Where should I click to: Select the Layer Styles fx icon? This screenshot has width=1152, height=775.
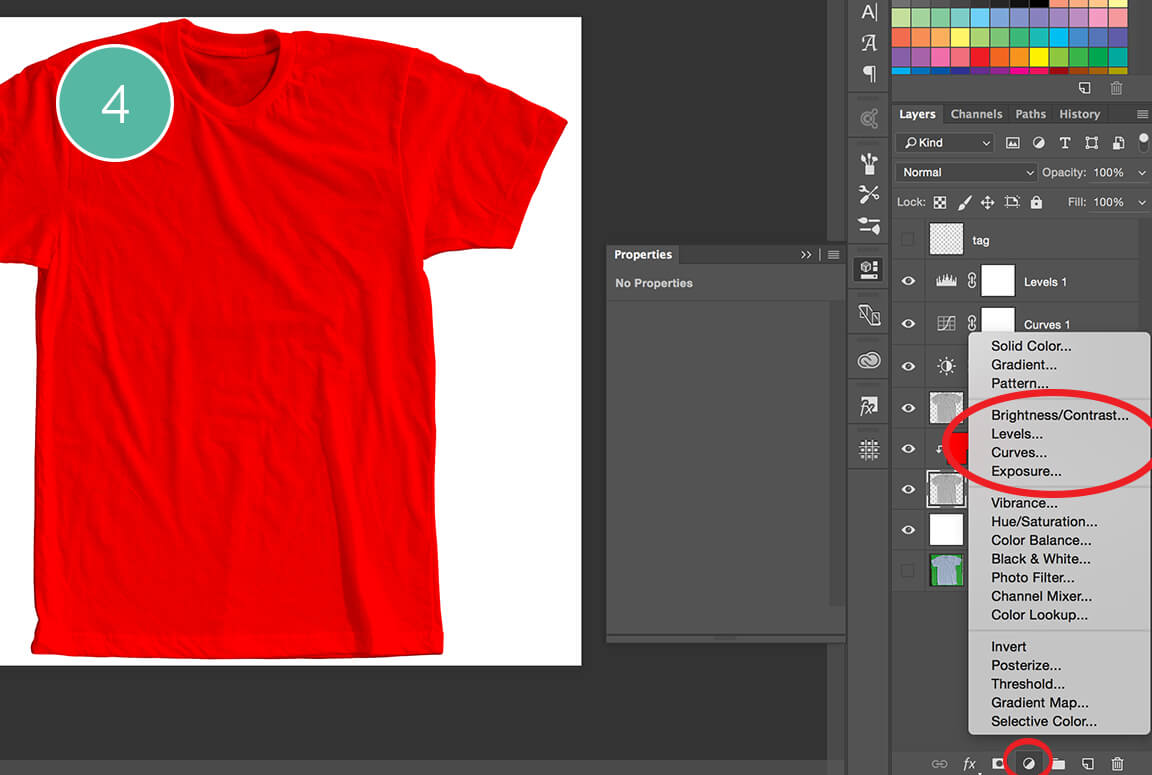pos(968,763)
